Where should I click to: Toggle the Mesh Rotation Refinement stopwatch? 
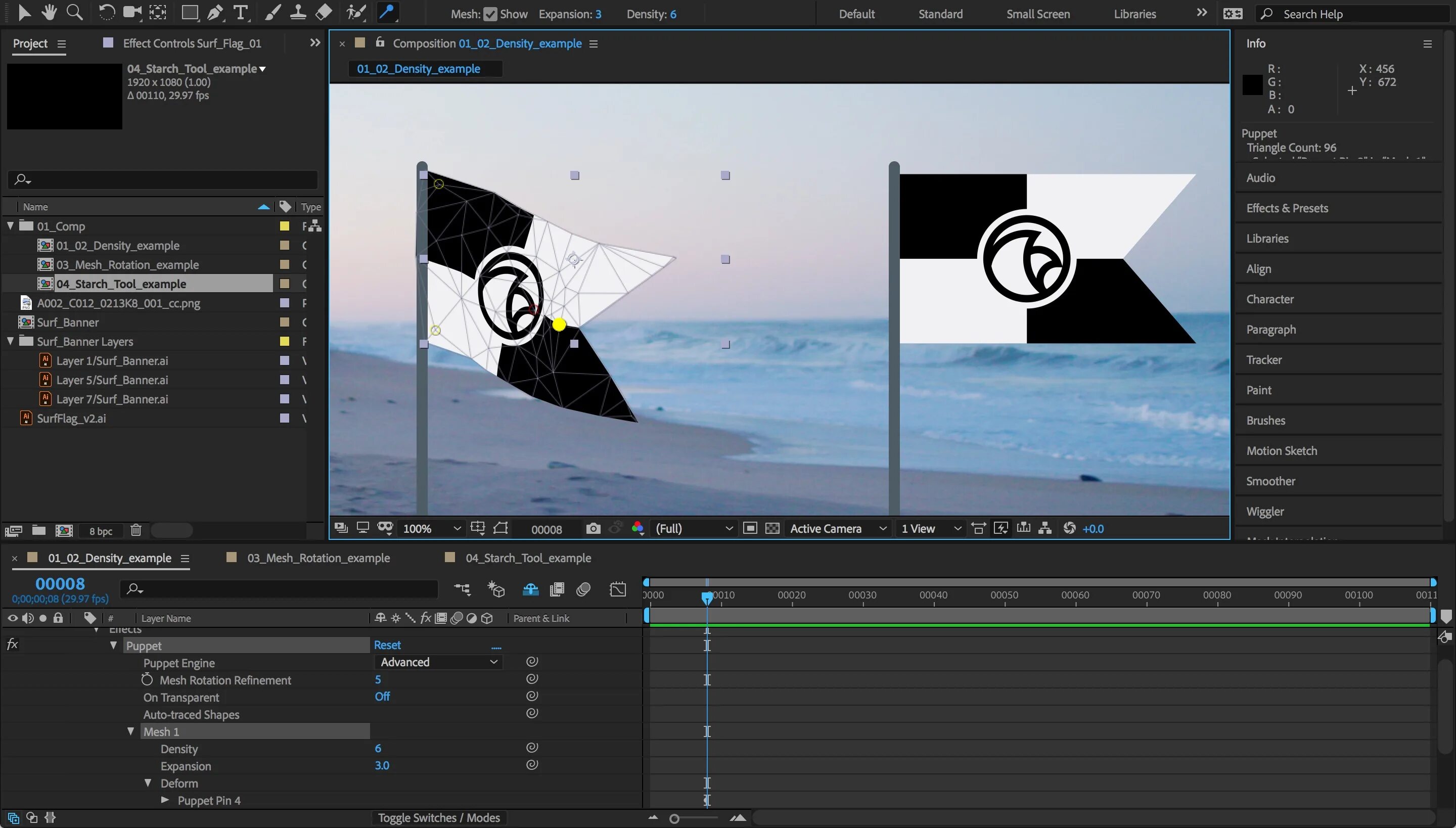147,679
